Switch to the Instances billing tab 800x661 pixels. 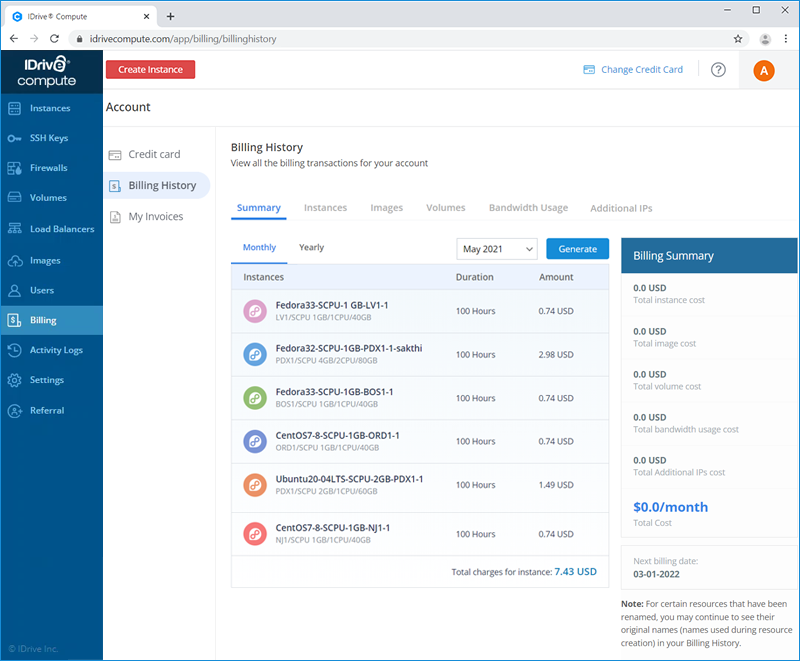point(326,208)
